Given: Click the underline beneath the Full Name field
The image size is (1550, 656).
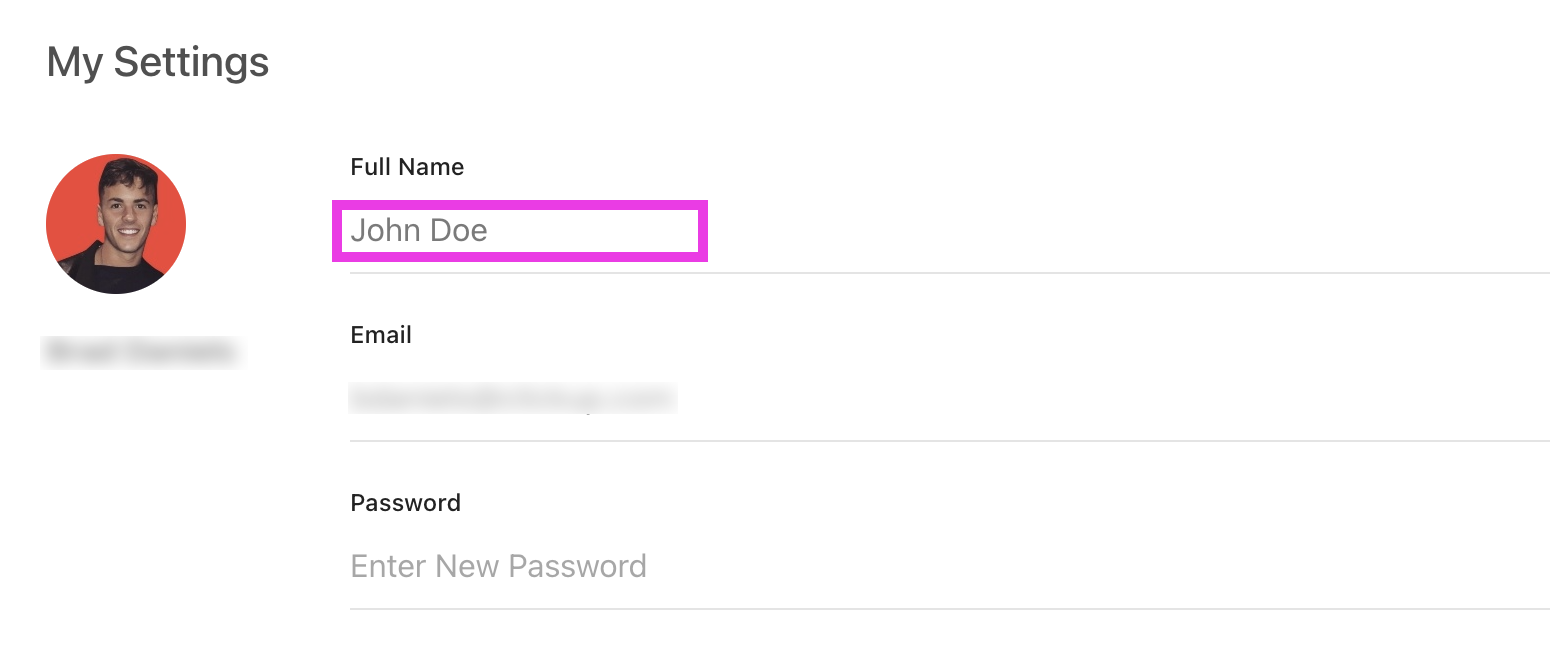Looking at the screenshot, I should pos(949,272).
